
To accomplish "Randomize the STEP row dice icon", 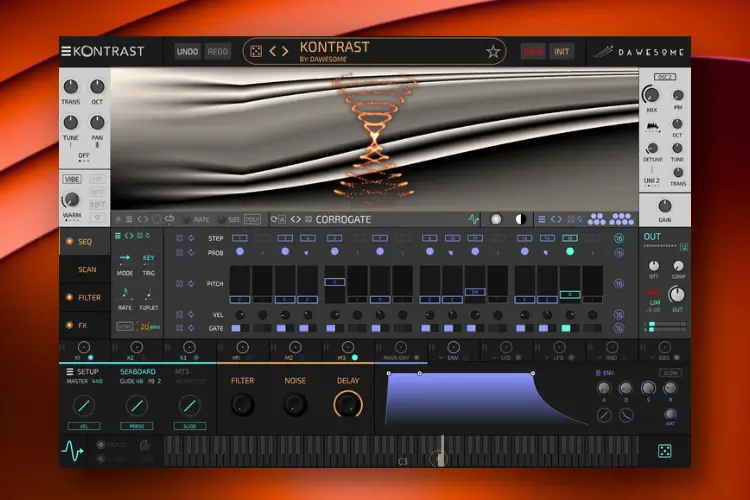I will point(179,238).
